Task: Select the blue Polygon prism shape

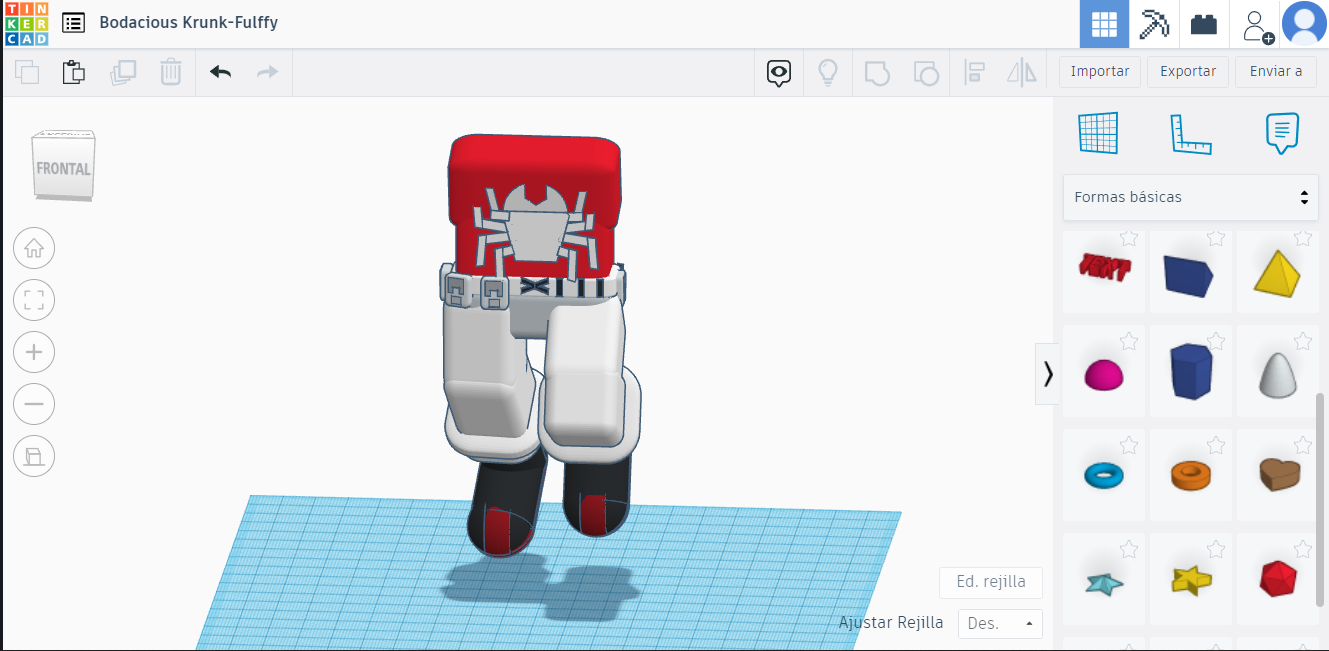Action: pyautogui.click(x=1190, y=371)
